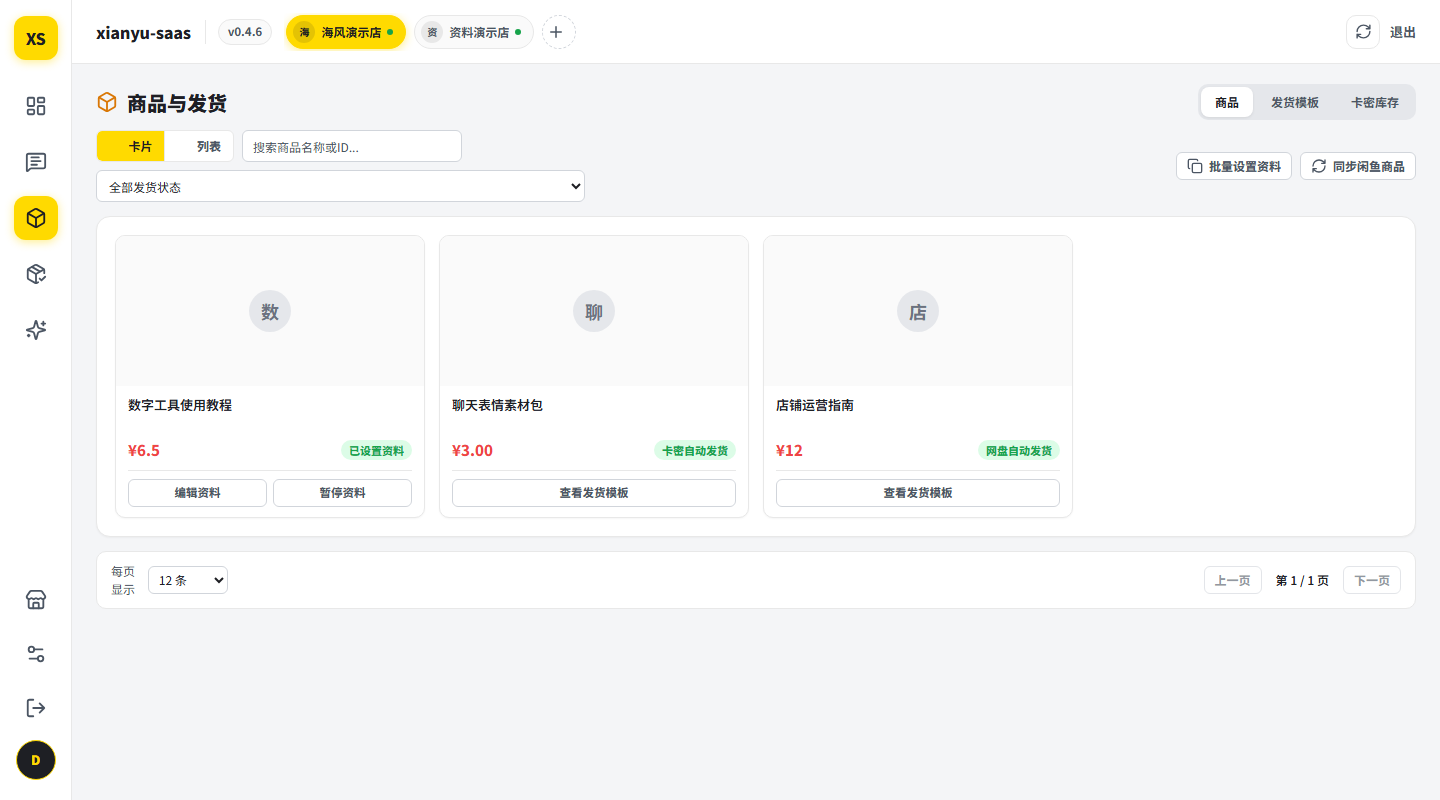Click the 同步闲鱼商品 button
This screenshot has height=800, width=1440.
pos(1358,166)
